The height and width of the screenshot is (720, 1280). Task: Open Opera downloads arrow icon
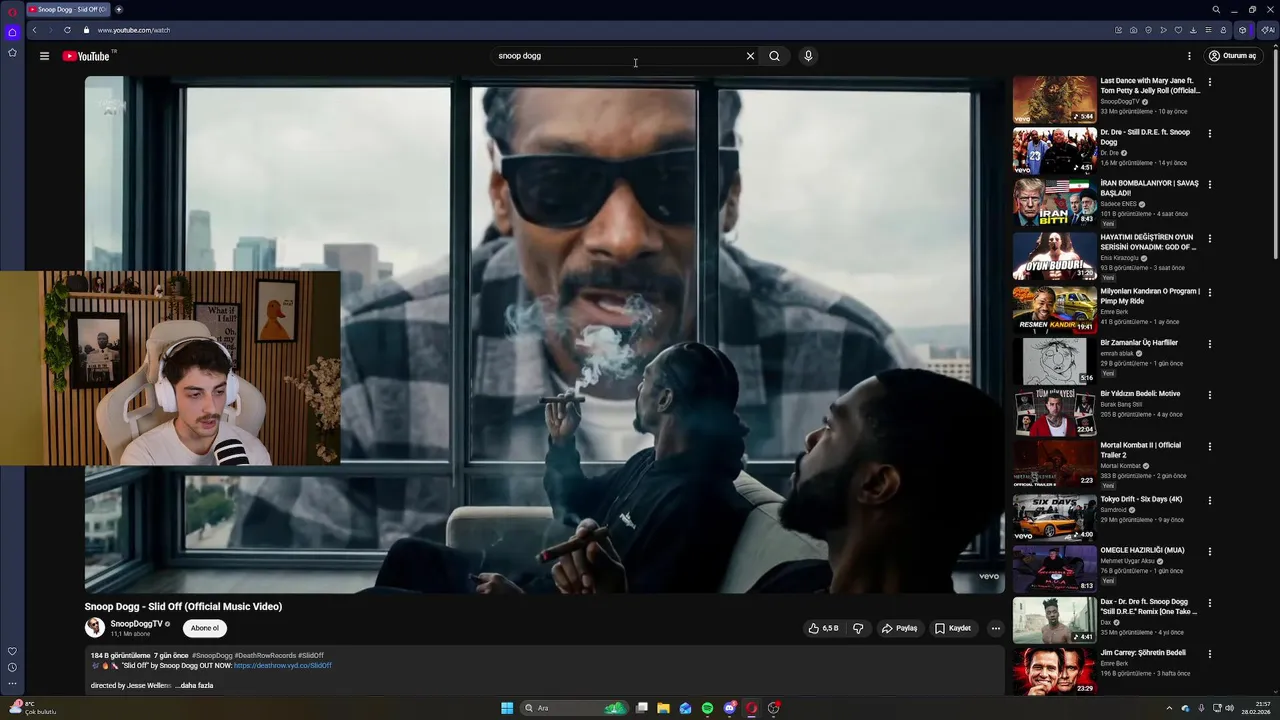coord(1193,30)
